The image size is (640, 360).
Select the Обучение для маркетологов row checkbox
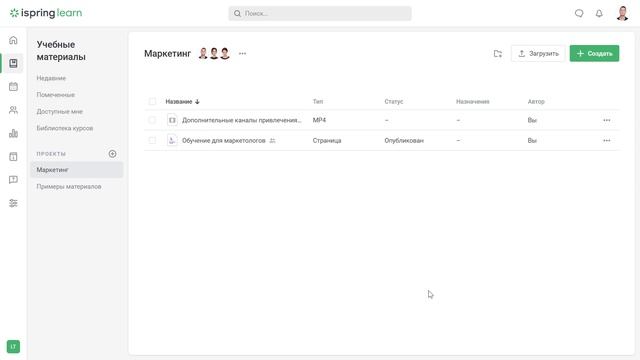(x=152, y=140)
